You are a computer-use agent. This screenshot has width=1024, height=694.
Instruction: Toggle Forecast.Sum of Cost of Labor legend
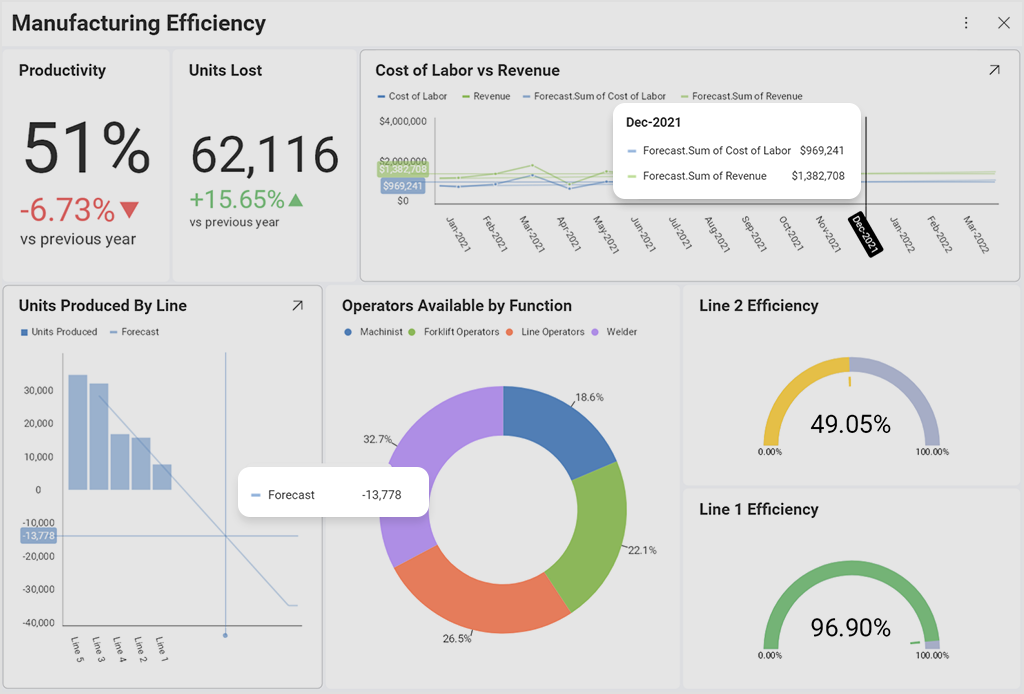click(x=599, y=97)
